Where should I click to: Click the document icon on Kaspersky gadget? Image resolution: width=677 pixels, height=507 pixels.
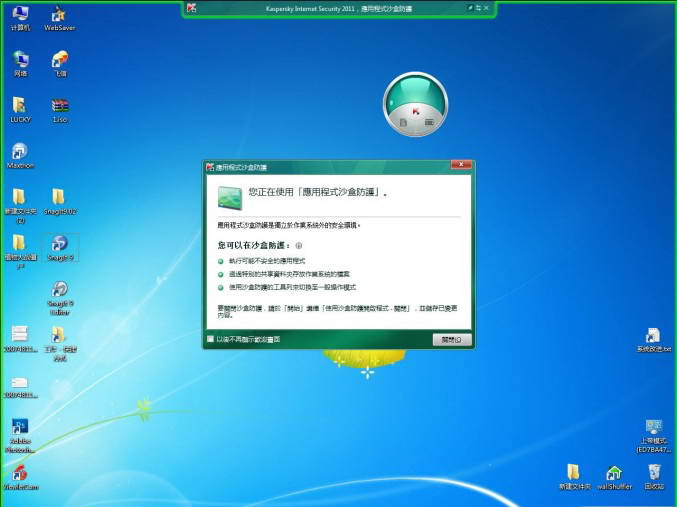pyautogui.click(x=403, y=123)
